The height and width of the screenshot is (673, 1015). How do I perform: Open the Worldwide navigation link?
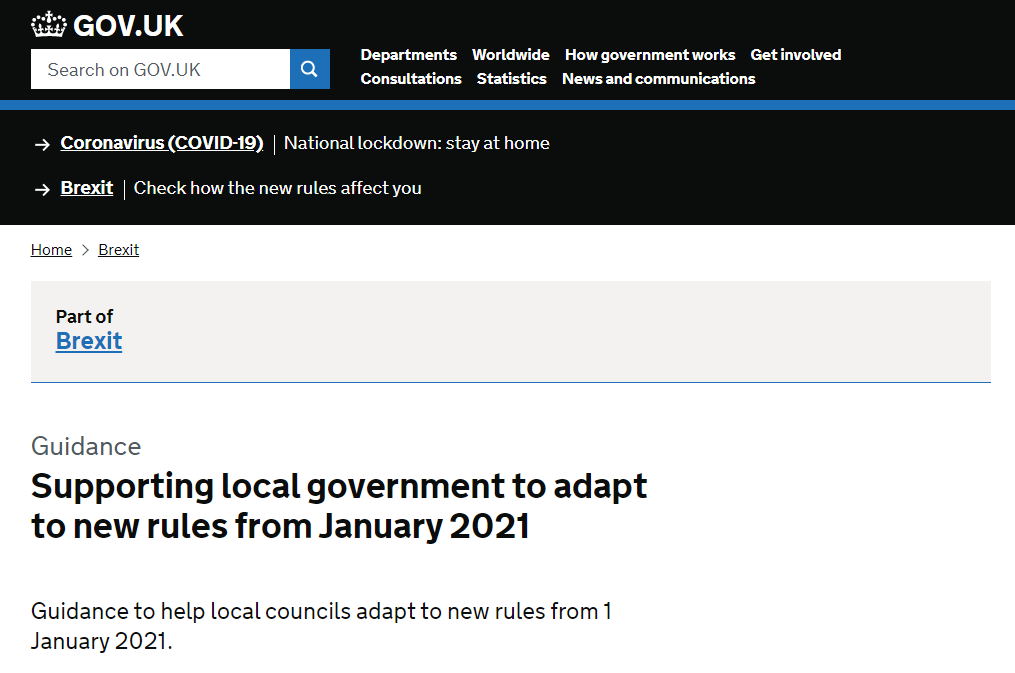(510, 55)
